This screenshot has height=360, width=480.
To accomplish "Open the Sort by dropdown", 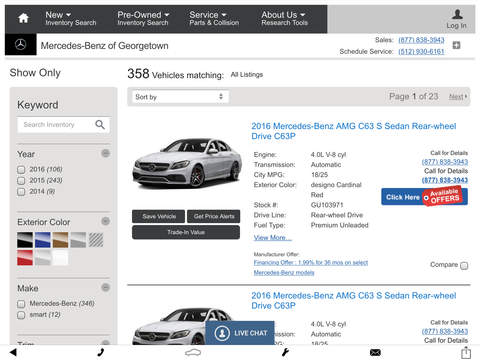I will coord(180,97).
